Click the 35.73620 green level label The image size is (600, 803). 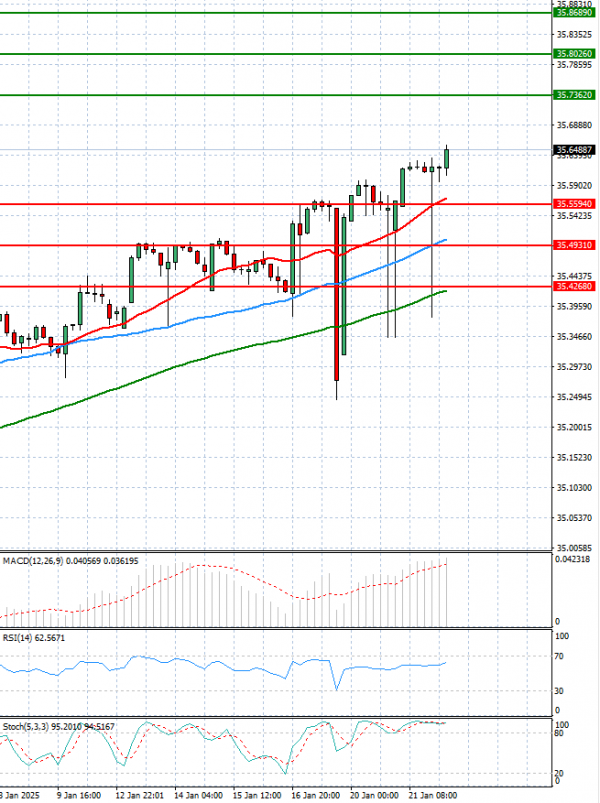click(574, 94)
